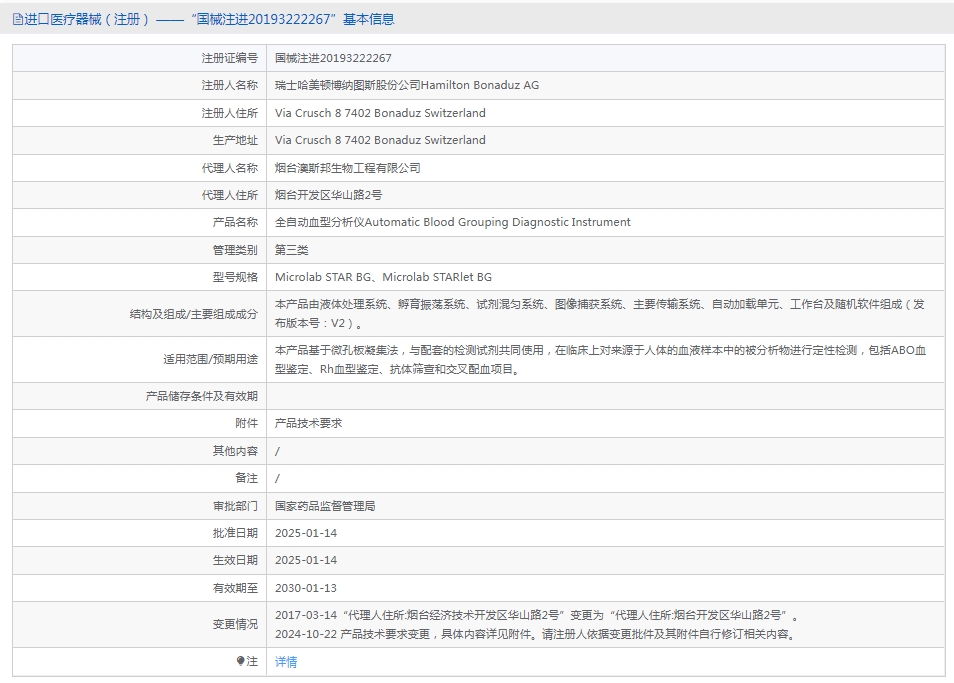Click the 生产地址 address value
This screenshot has height=683, width=954.
click(380, 140)
